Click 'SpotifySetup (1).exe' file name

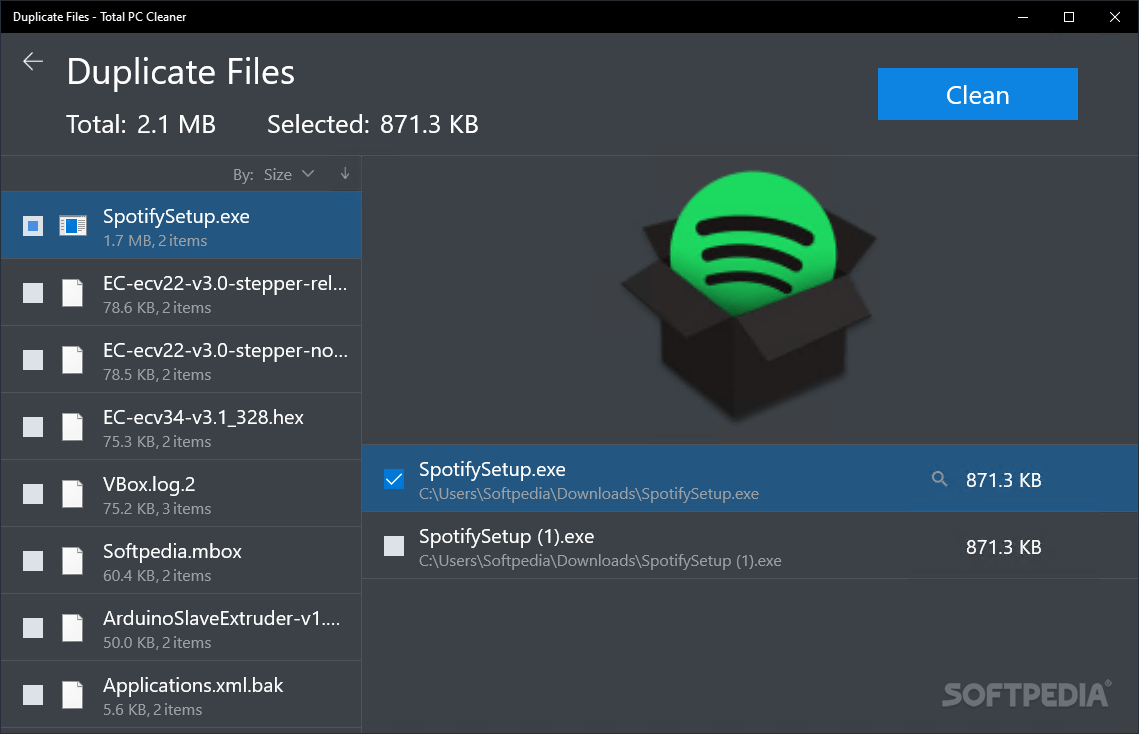tap(506, 536)
